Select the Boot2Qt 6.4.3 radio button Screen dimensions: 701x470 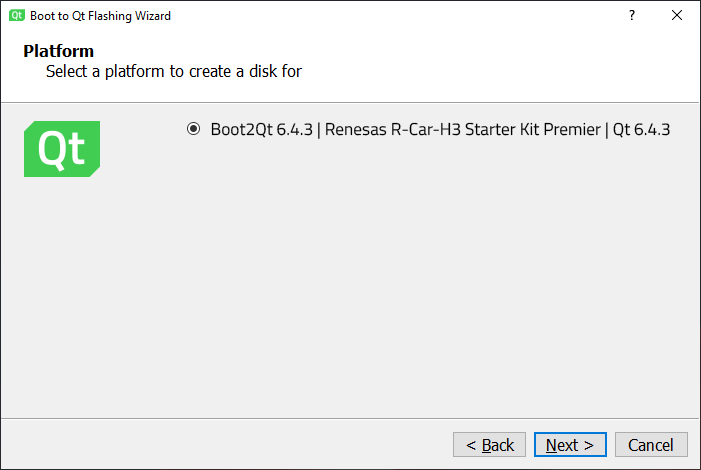click(x=193, y=129)
